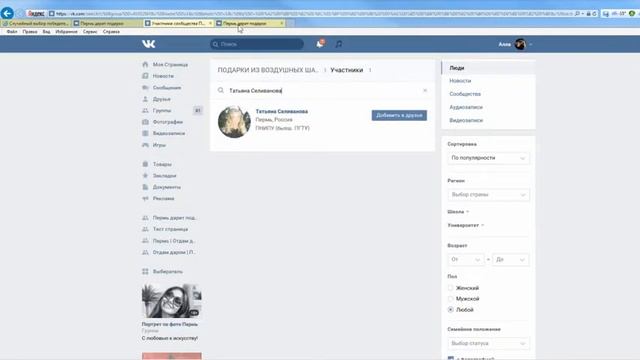Open Татьяна Селиванова profile name link
The width and height of the screenshot is (640, 360).
pyautogui.click(x=282, y=111)
